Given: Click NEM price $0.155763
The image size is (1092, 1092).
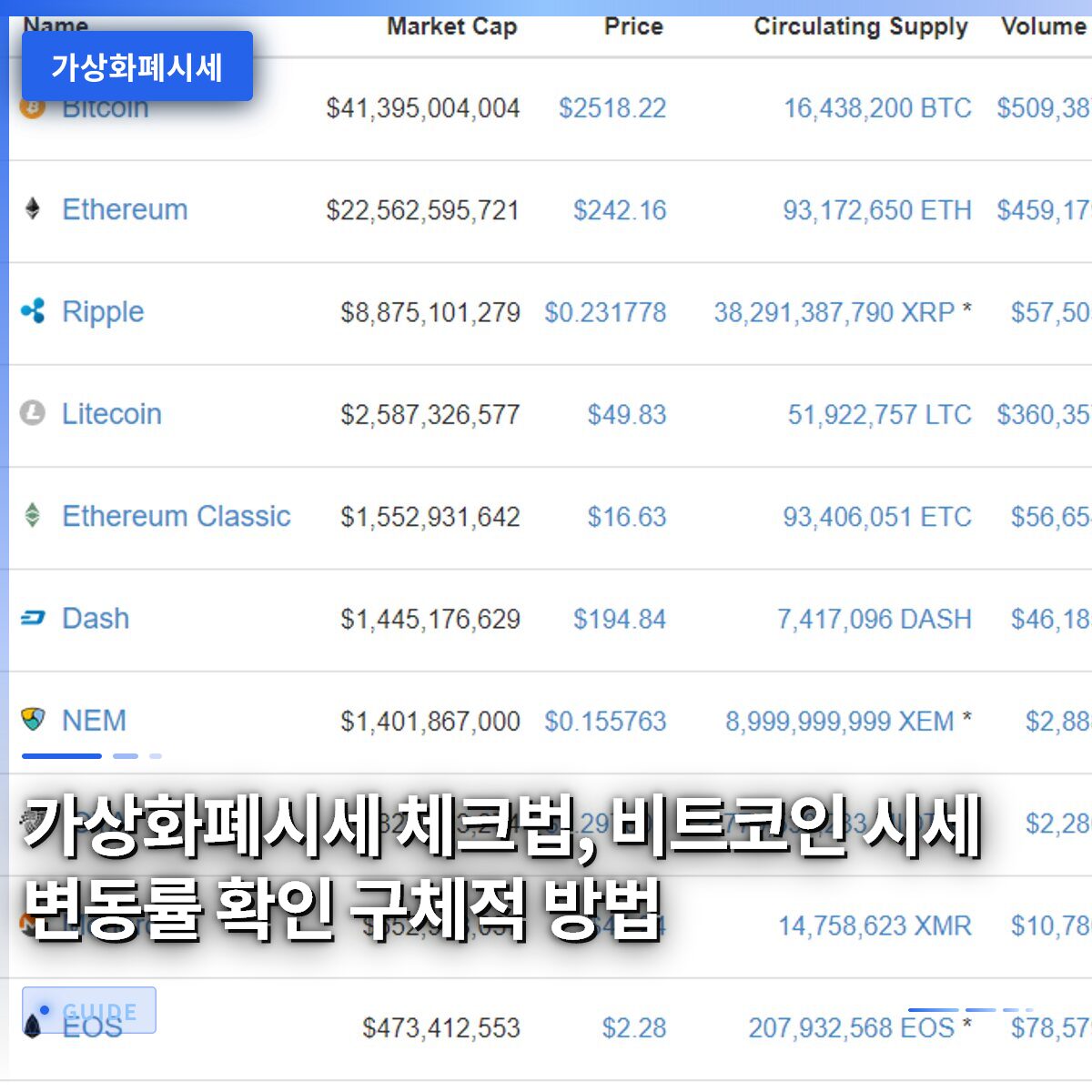Looking at the screenshot, I should point(605,722).
